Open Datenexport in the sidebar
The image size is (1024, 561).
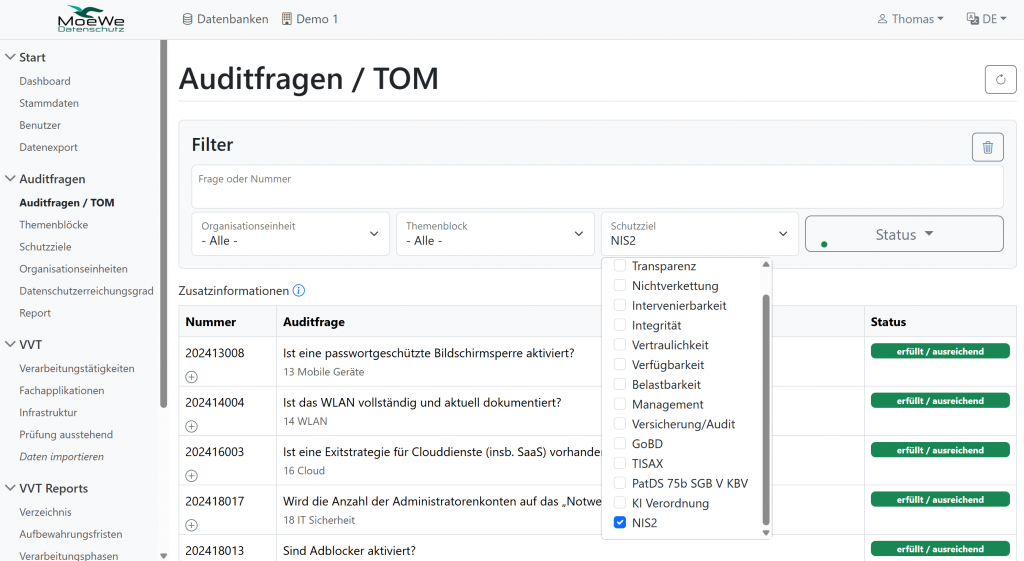(48, 147)
